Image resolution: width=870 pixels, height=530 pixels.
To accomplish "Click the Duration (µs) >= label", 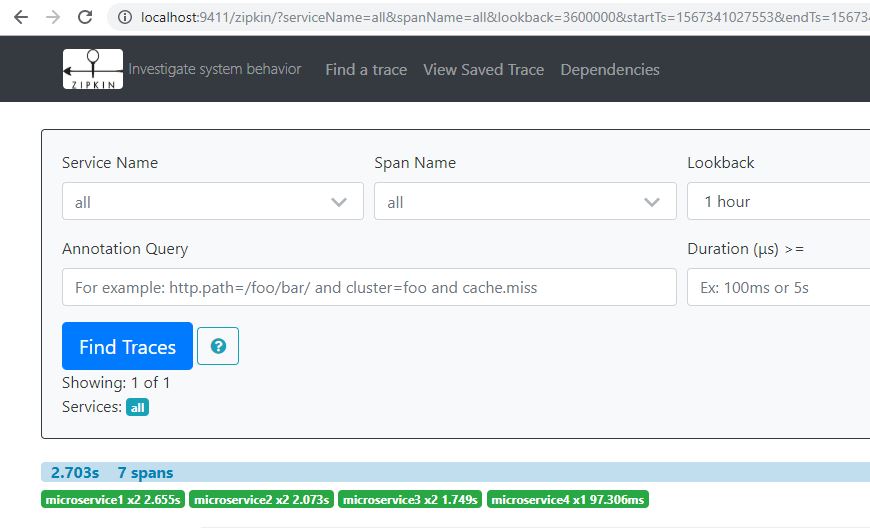I will (x=745, y=249).
